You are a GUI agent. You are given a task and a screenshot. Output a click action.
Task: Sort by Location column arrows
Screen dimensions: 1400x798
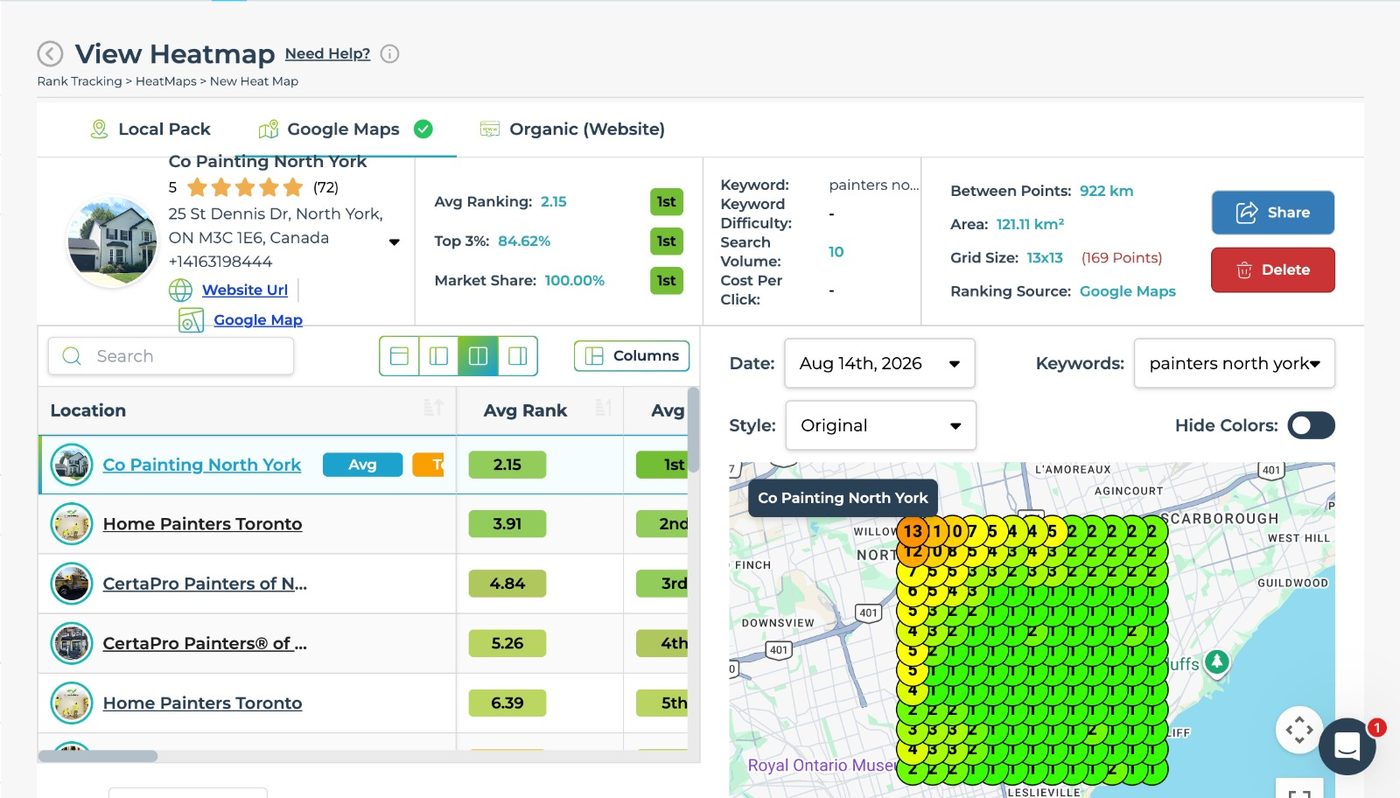(433, 408)
